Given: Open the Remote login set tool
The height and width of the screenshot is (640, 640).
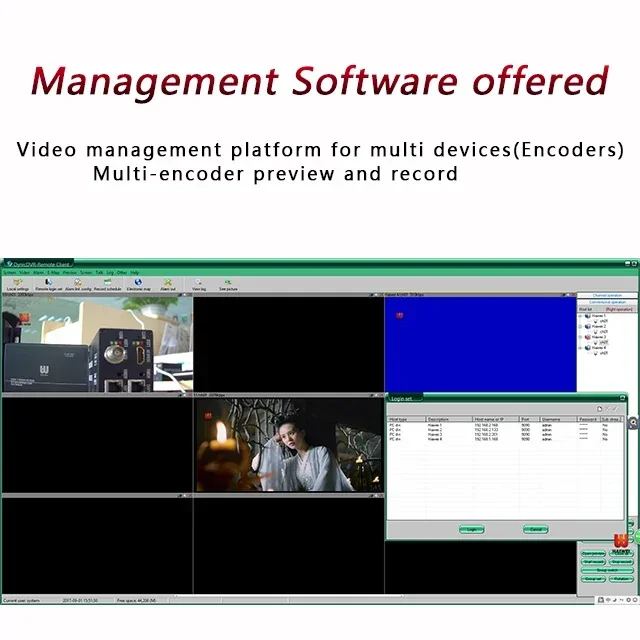Looking at the screenshot, I should pyautogui.click(x=49, y=284).
